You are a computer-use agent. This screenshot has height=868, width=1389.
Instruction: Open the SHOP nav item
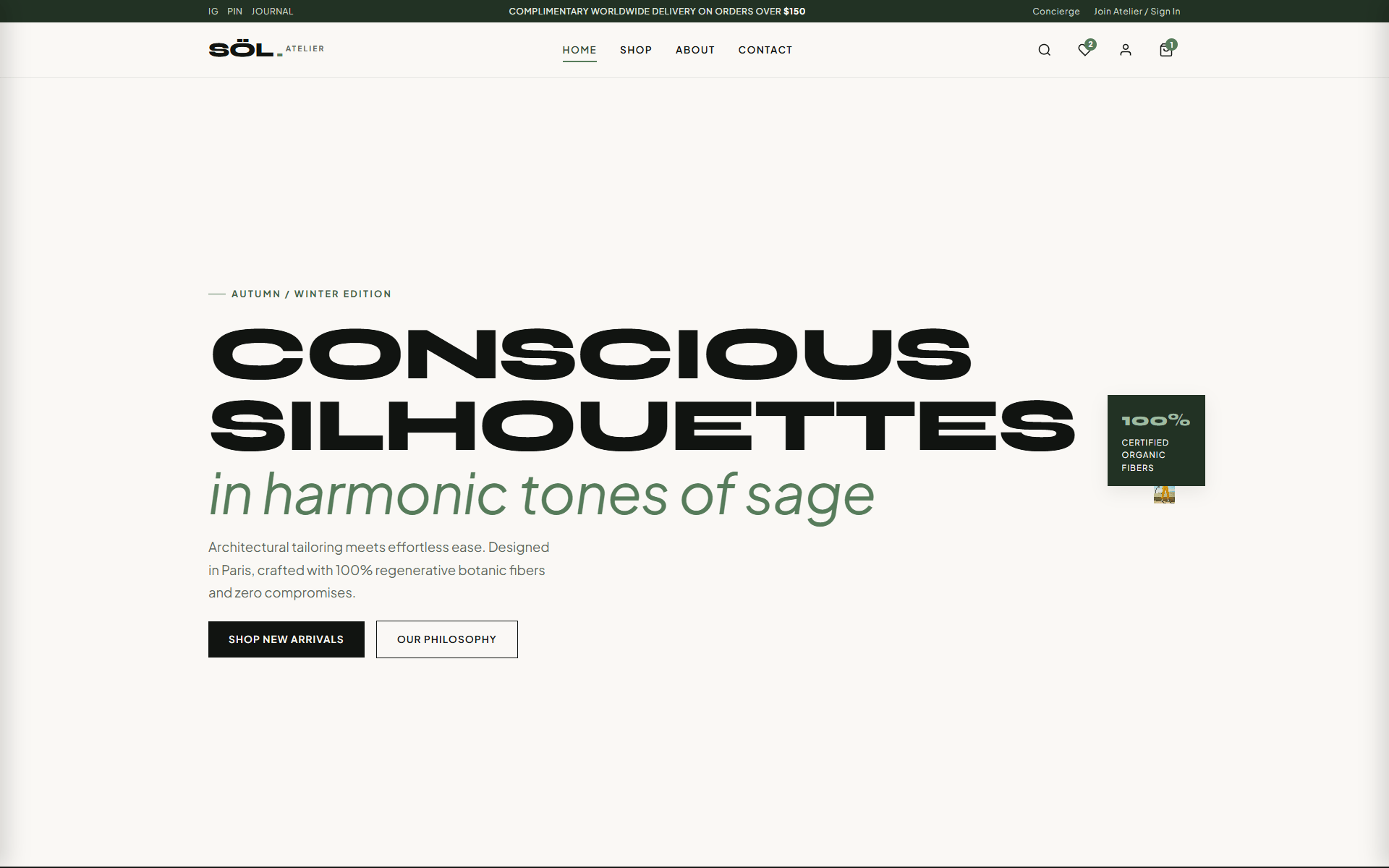(x=636, y=50)
